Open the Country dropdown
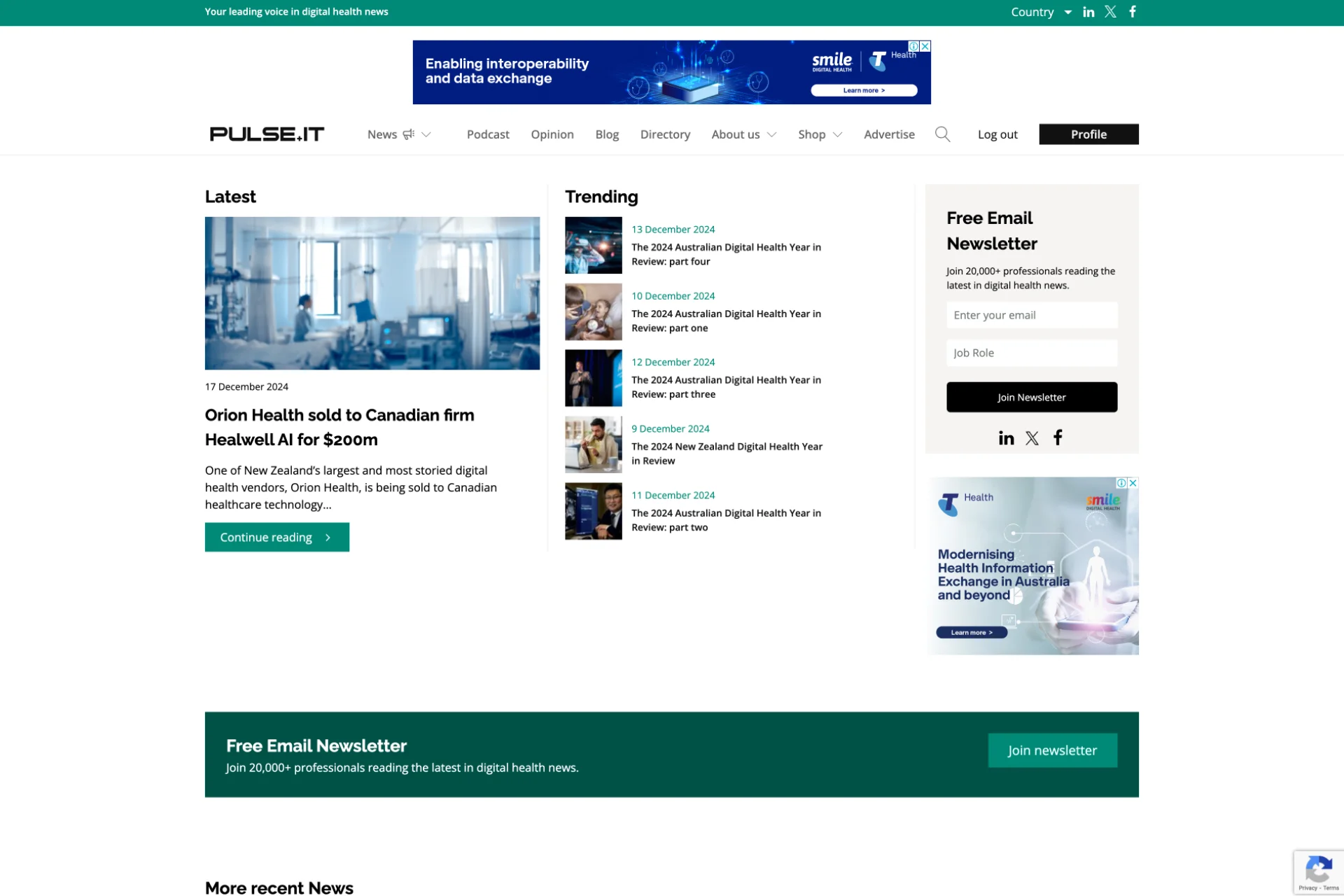The image size is (1344, 896). point(1041,12)
